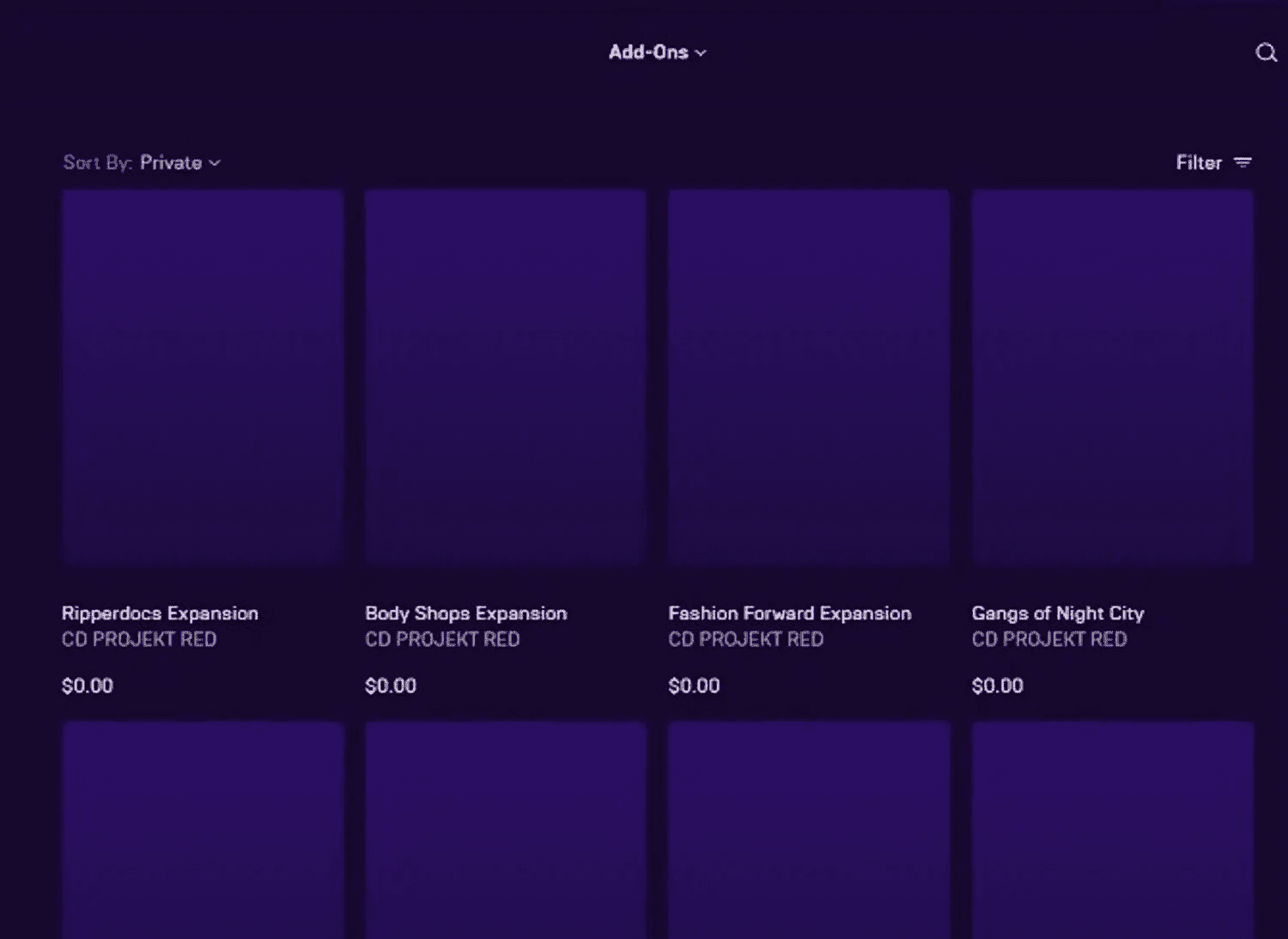
Task: Click CD PROJEKT RED under Fashion Forward Expansion
Action: pyautogui.click(x=745, y=639)
